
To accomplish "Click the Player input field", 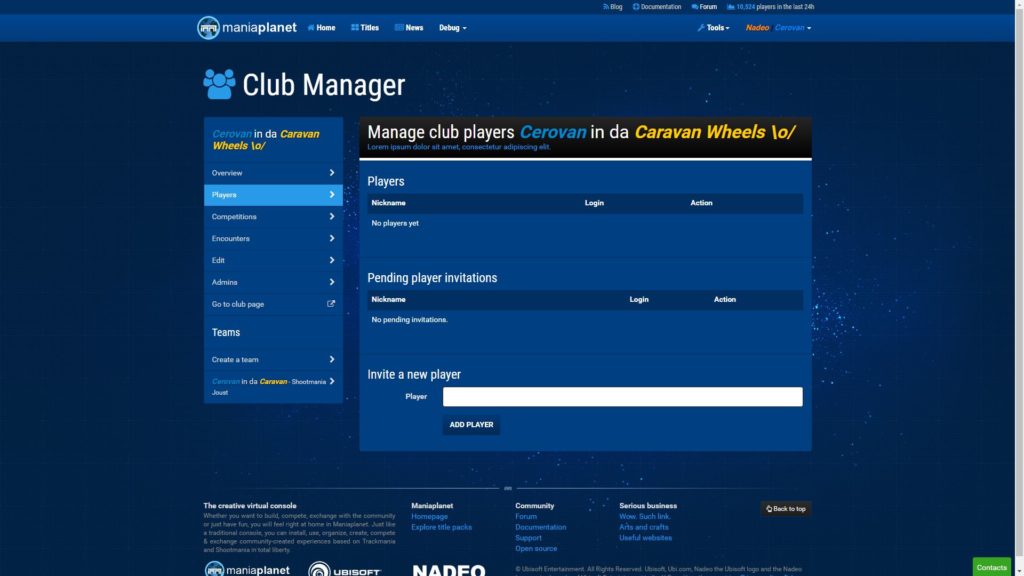I will point(622,397).
